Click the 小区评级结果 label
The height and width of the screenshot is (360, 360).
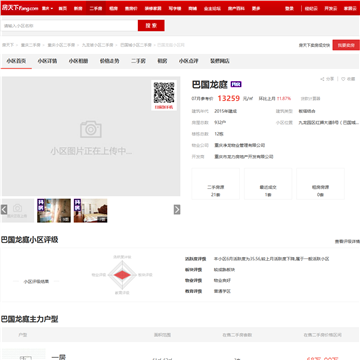click(x=36, y=281)
